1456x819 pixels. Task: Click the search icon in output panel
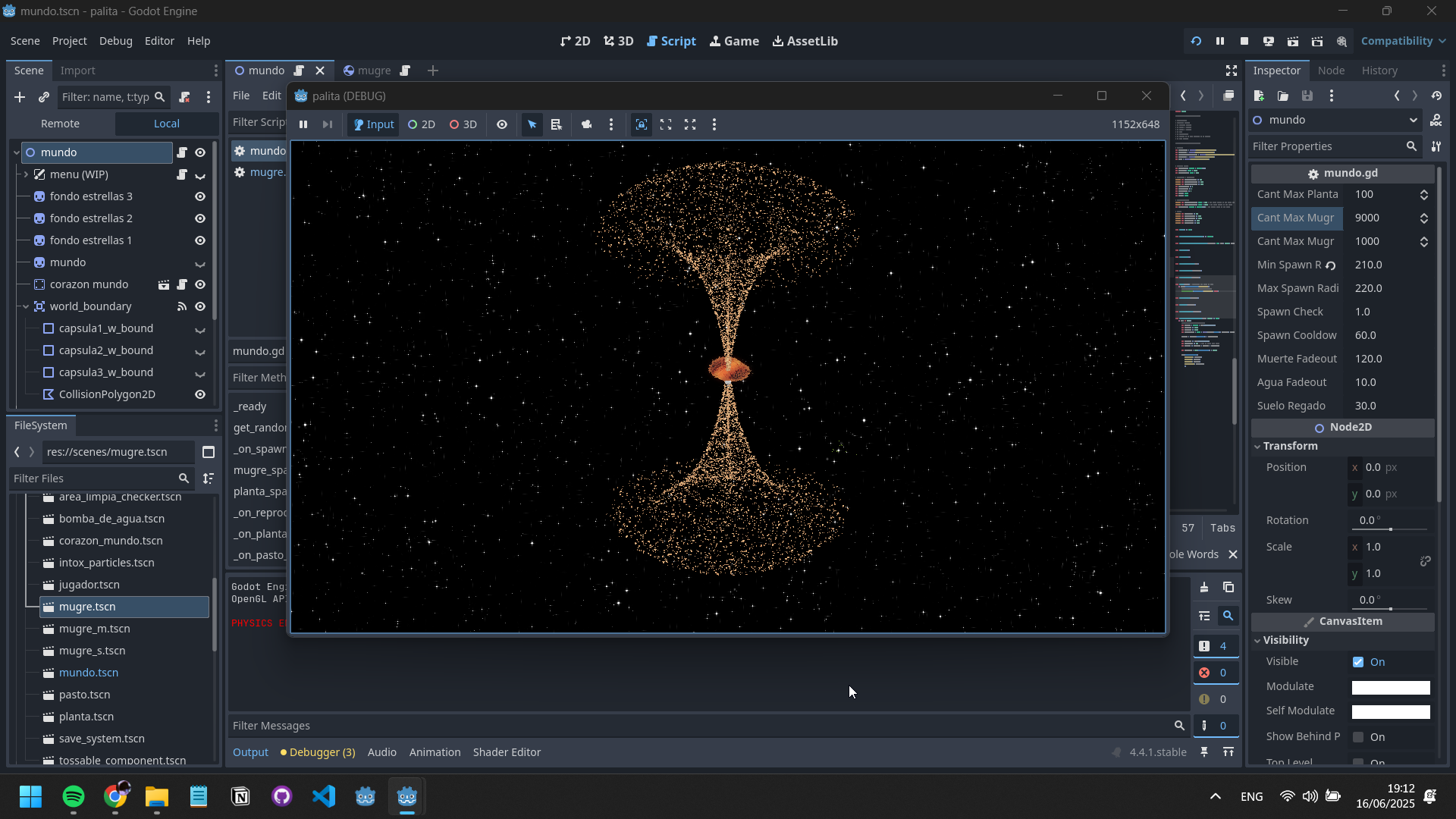1227,616
